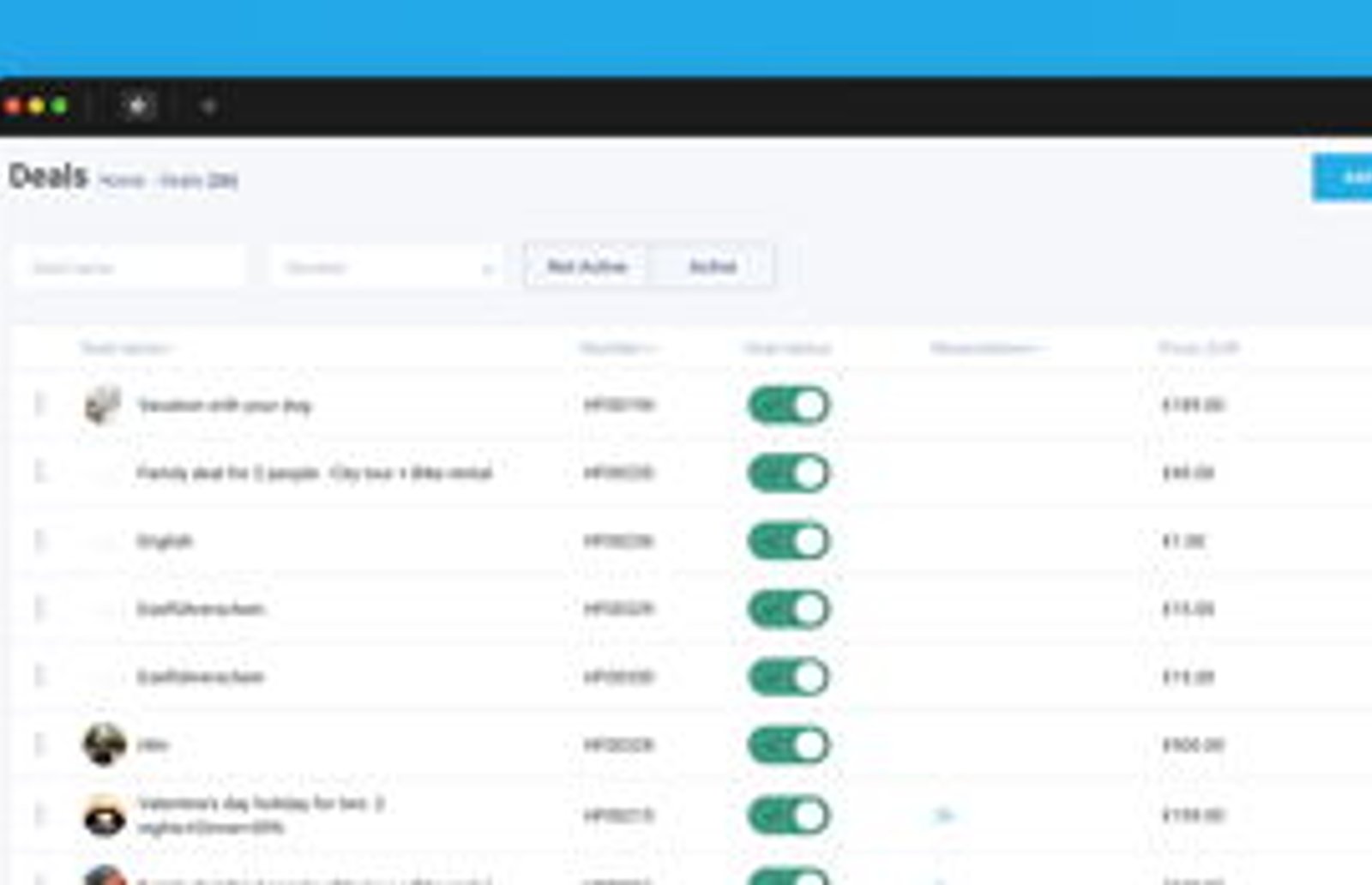Click the £189.00 price cell
This screenshot has width=1372, height=885.
coord(1193,405)
